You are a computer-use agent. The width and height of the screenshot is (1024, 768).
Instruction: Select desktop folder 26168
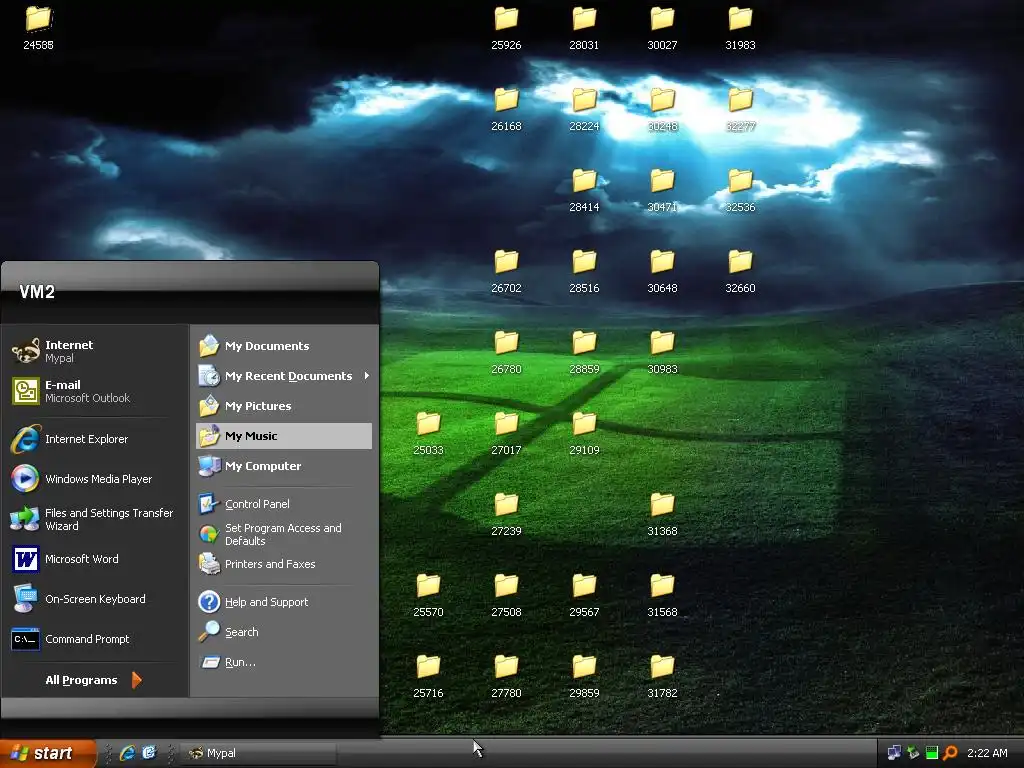506,108
